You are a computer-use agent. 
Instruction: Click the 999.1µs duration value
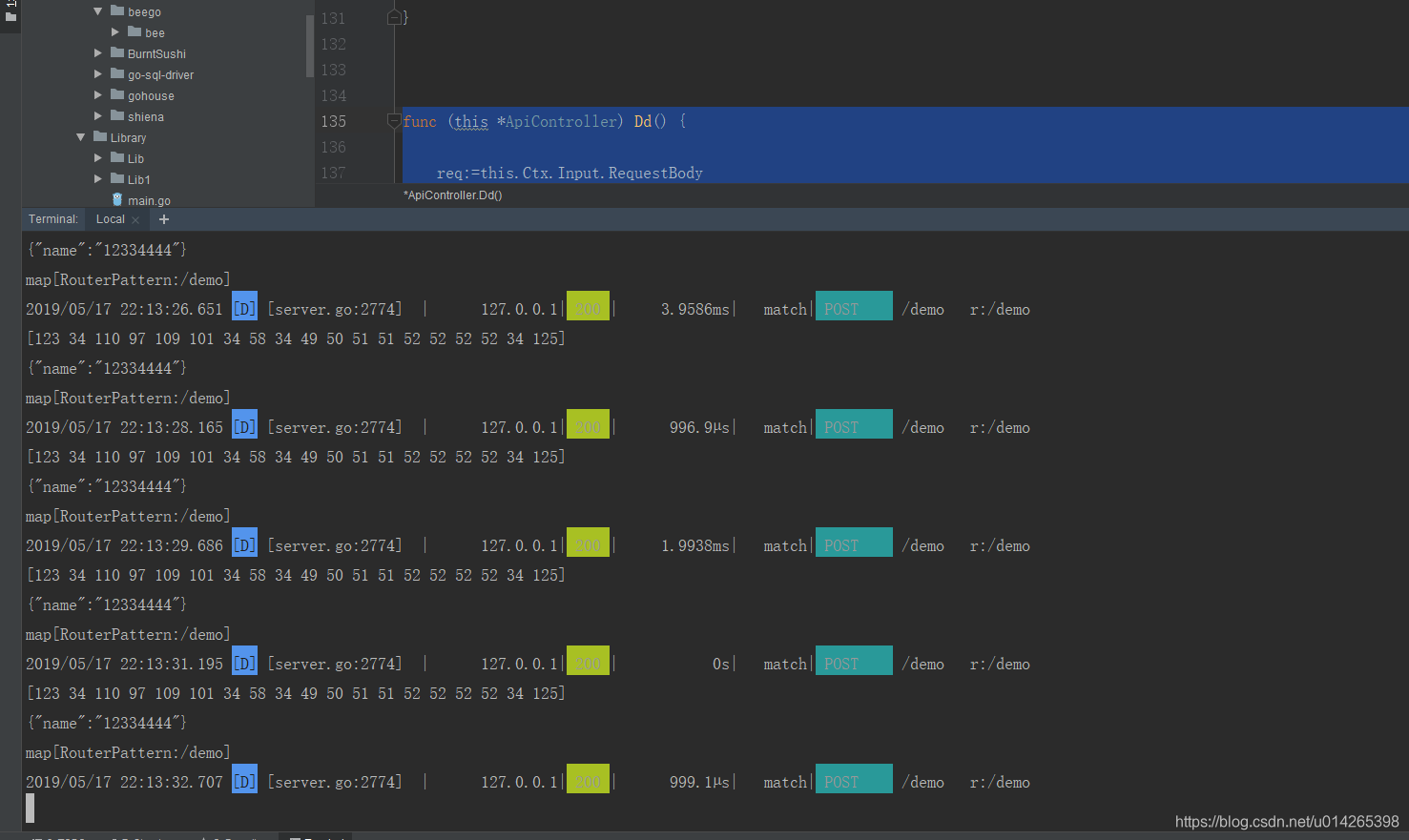click(699, 782)
